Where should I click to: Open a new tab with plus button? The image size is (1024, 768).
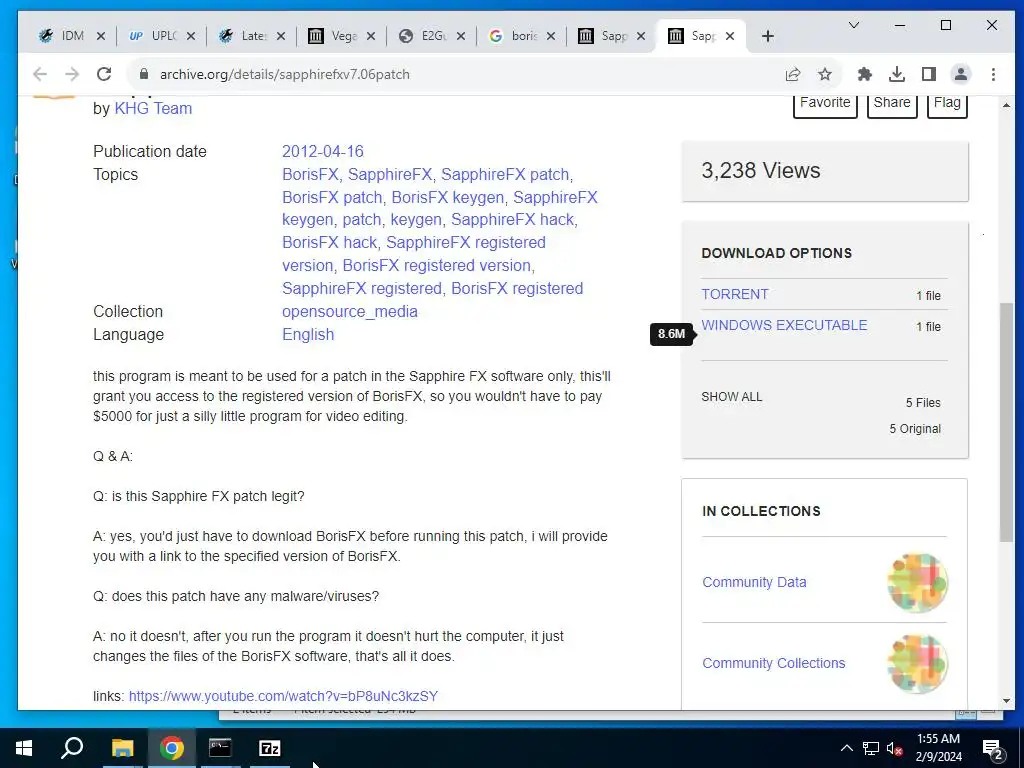tap(768, 37)
